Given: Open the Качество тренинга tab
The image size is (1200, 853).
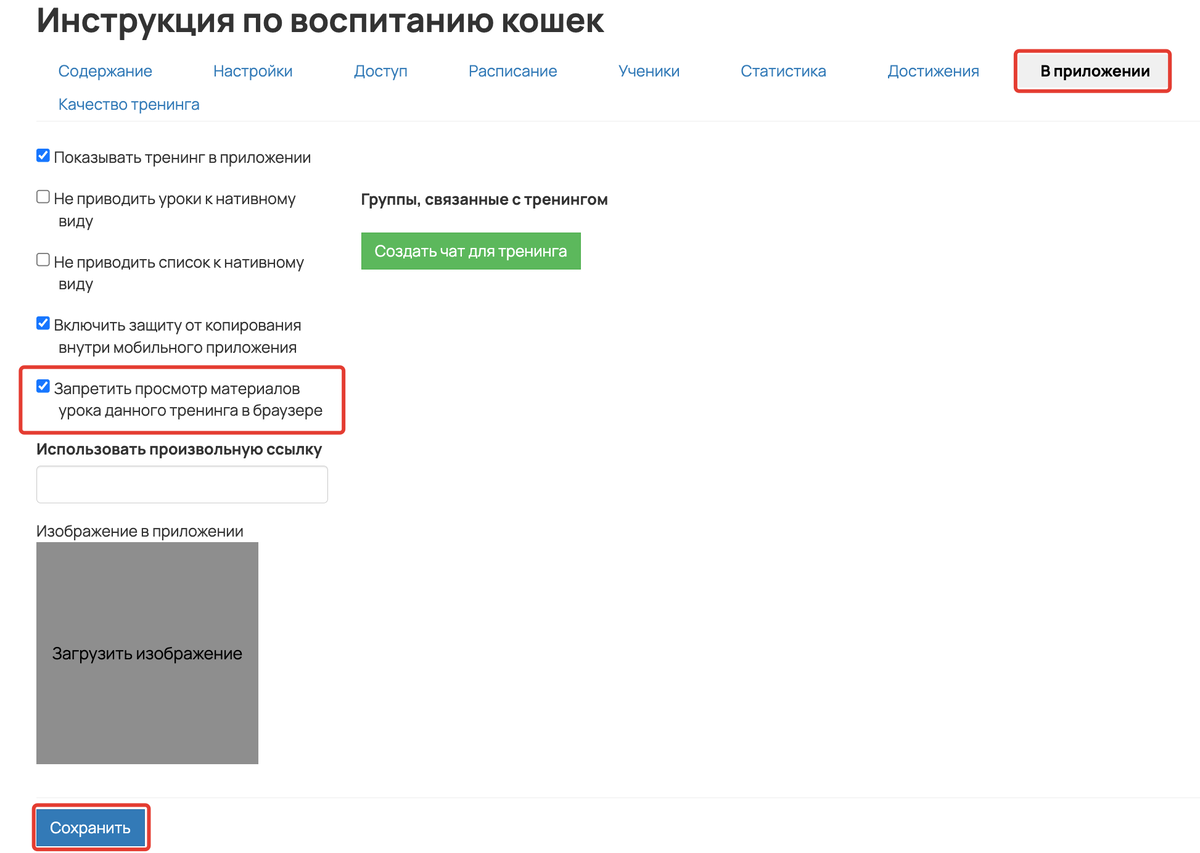Looking at the screenshot, I should coord(129,104).
